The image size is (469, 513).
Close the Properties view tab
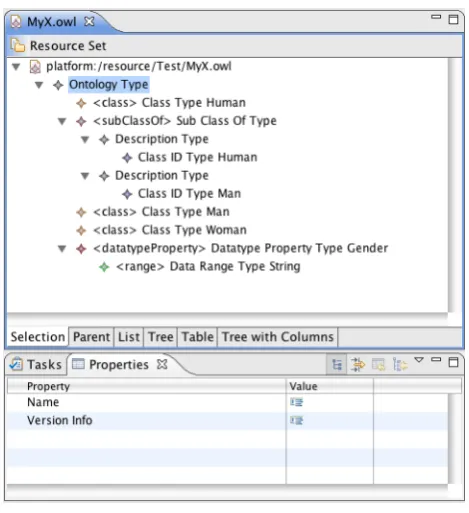pos(162,364)
